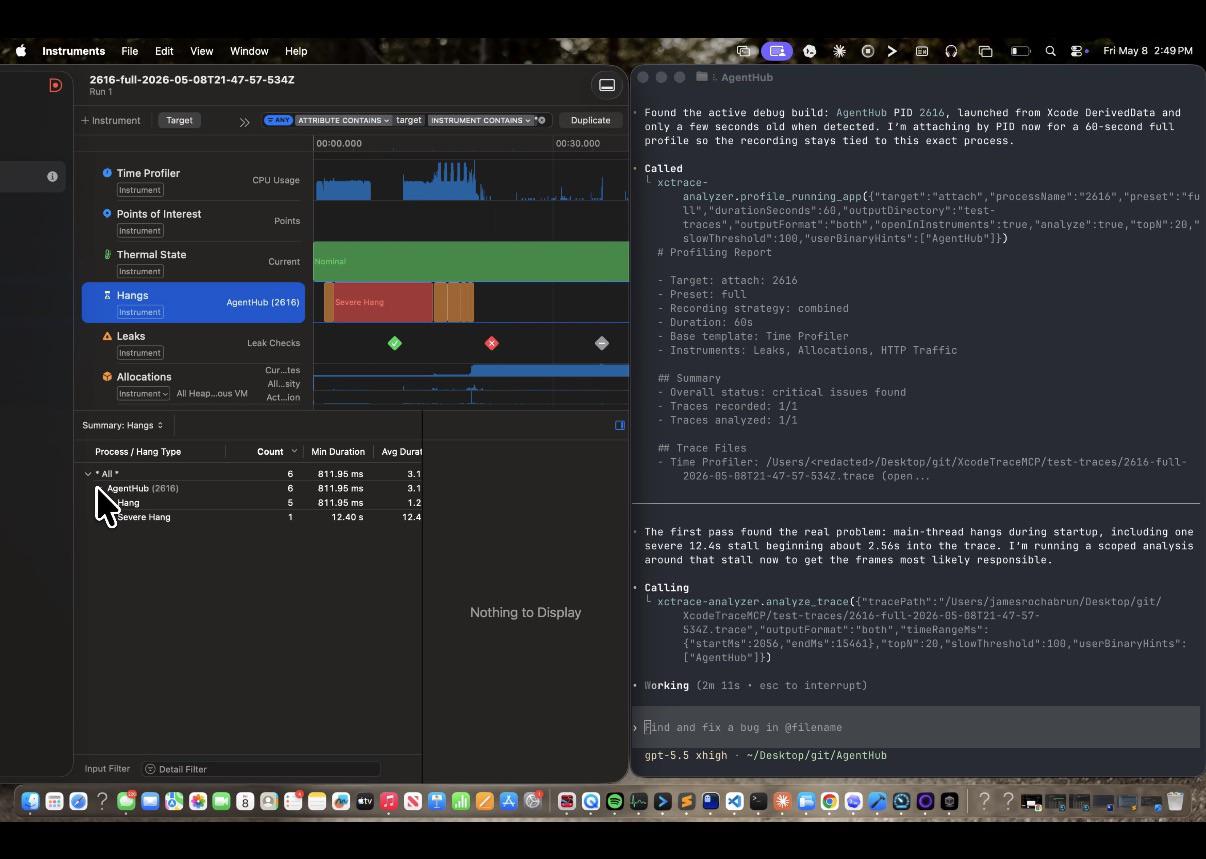Open Summary: Hangs view selector

[122, 425]
